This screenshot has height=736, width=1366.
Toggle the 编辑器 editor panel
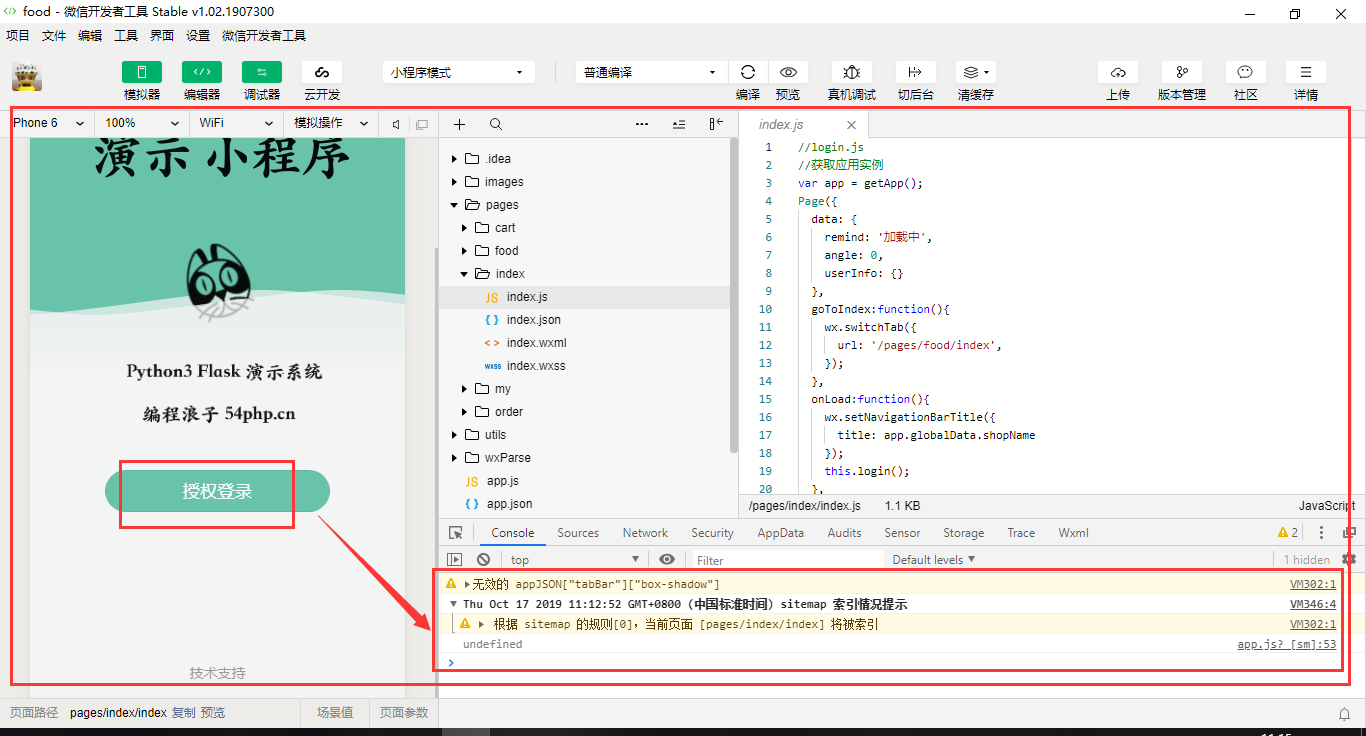click(202, 72)
